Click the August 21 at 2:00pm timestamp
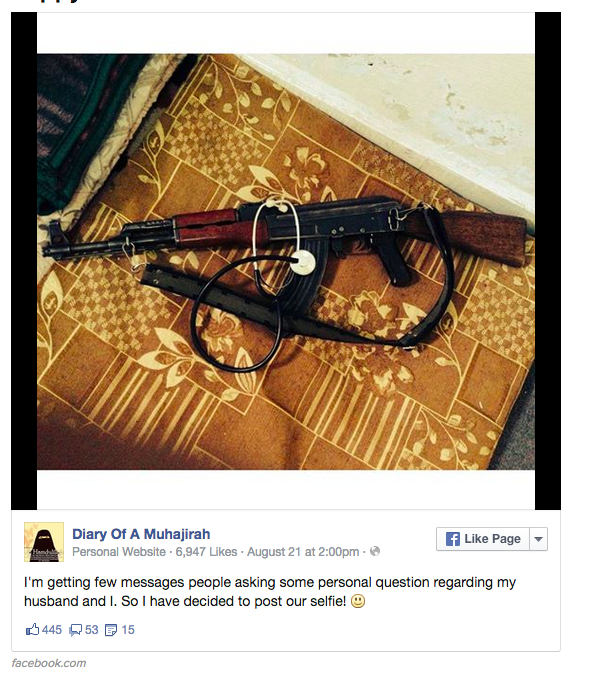Screen dimensions: 603x689 [x=303, y=551]
